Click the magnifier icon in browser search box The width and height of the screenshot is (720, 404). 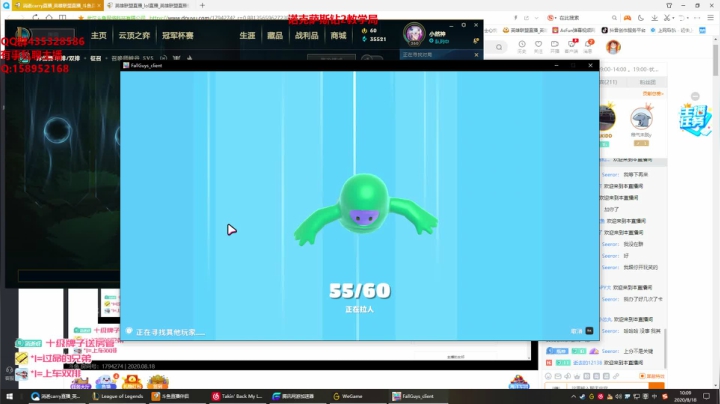[x=614, y=18]
